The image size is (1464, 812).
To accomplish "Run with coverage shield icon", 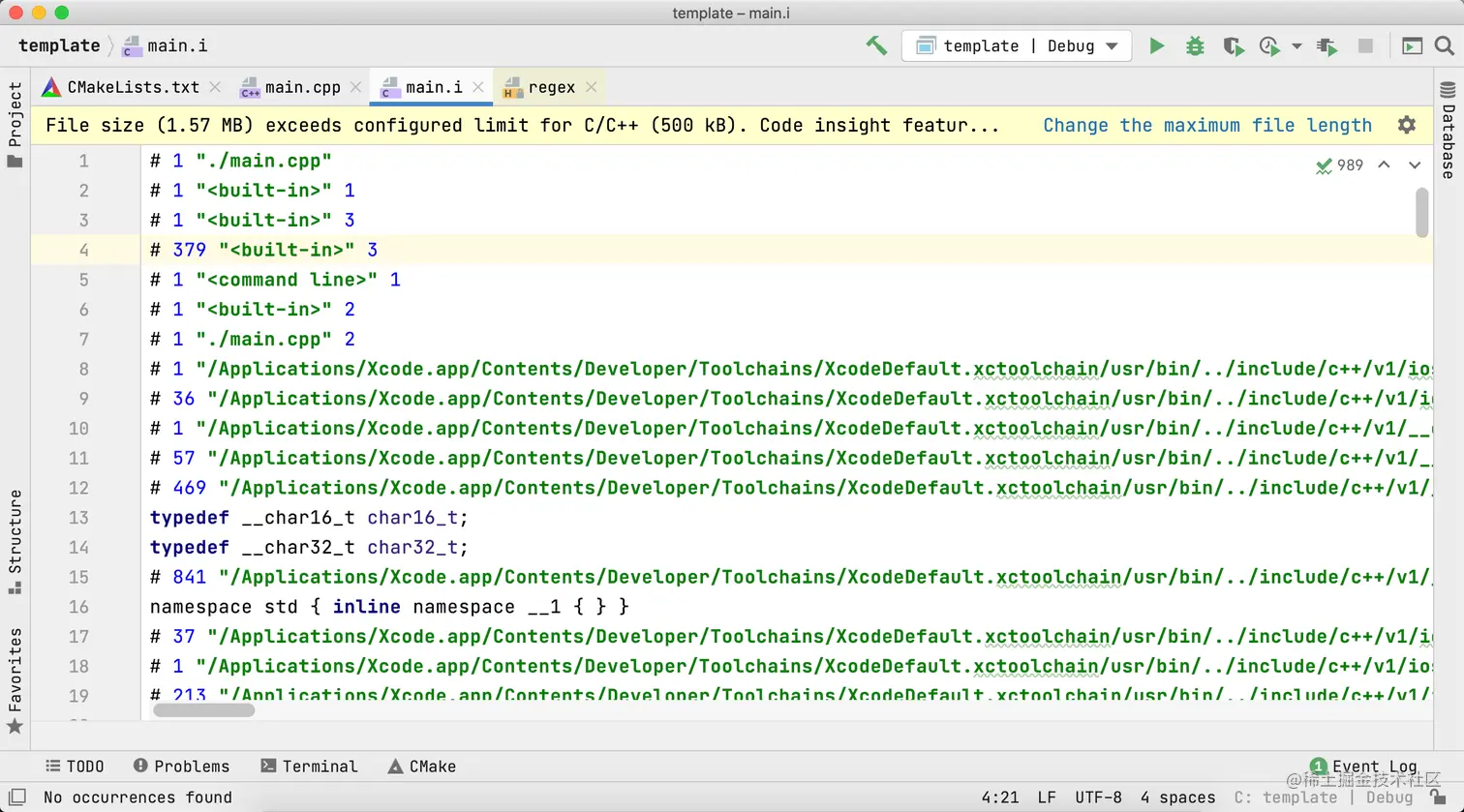I will pos(1232,45).
